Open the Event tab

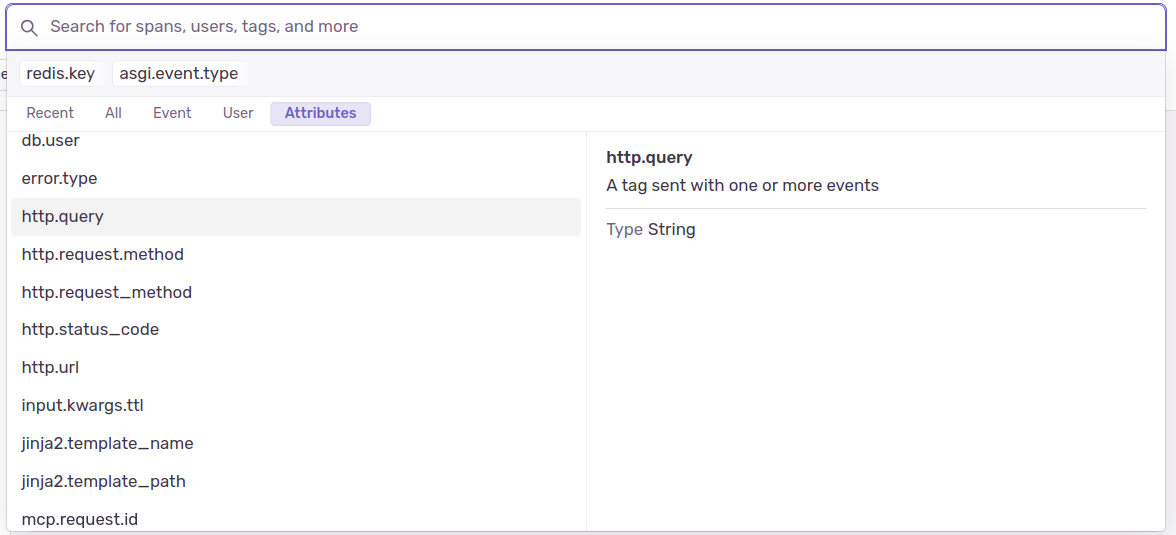click(172, 113)
